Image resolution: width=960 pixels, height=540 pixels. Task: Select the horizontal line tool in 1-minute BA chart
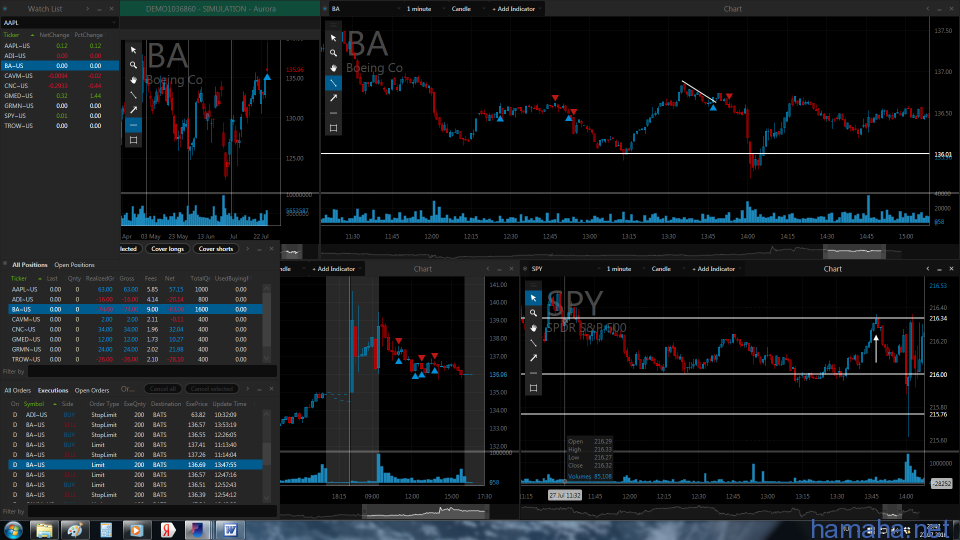pos(333,113)
